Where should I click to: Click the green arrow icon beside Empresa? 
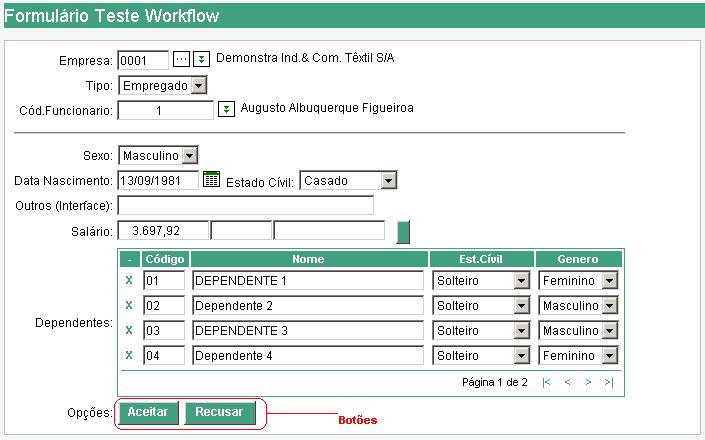(201, 59)
